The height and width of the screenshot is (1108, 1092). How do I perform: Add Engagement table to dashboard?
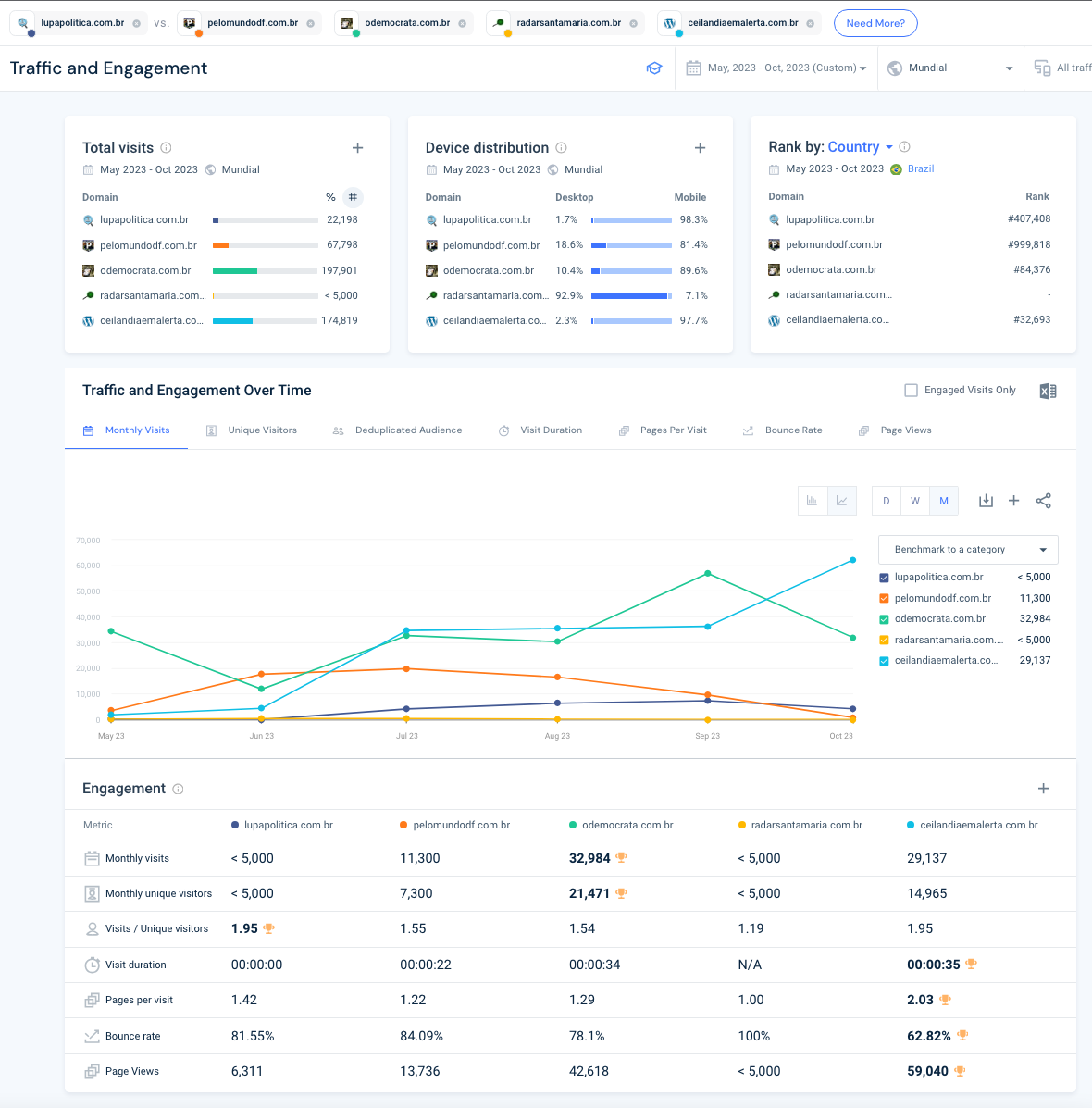coord(1043,789)
